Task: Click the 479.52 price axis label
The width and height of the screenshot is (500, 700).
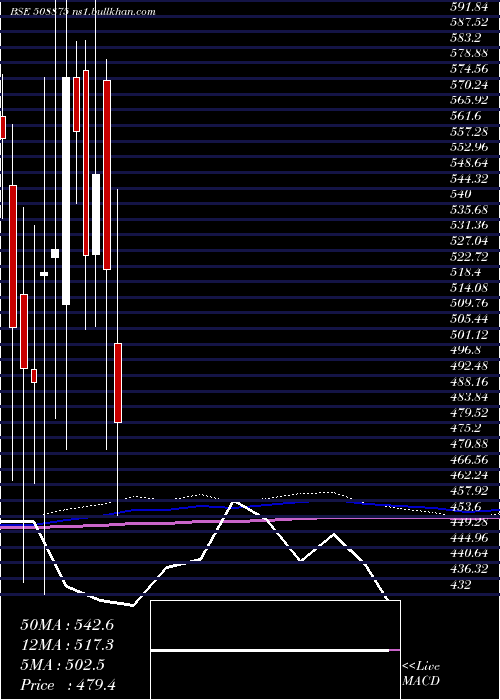Action: point(470,412)
